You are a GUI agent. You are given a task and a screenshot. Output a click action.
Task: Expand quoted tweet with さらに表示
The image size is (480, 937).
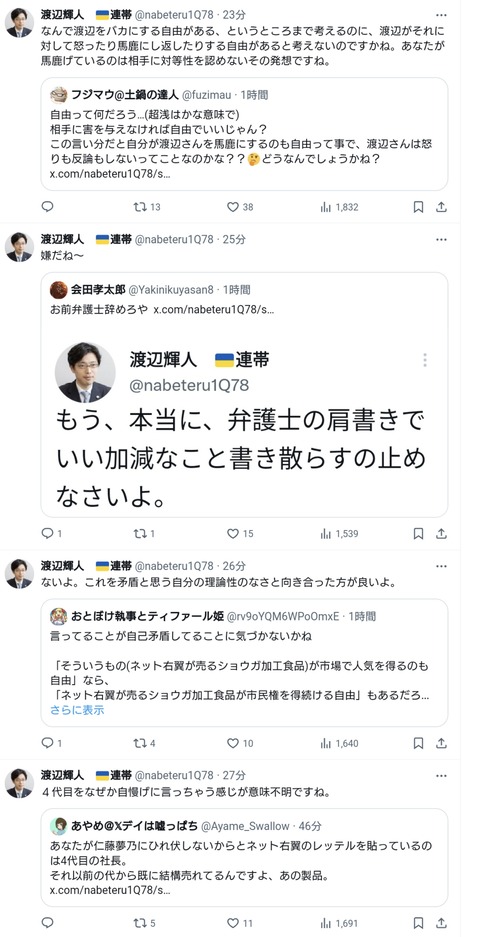77,710
